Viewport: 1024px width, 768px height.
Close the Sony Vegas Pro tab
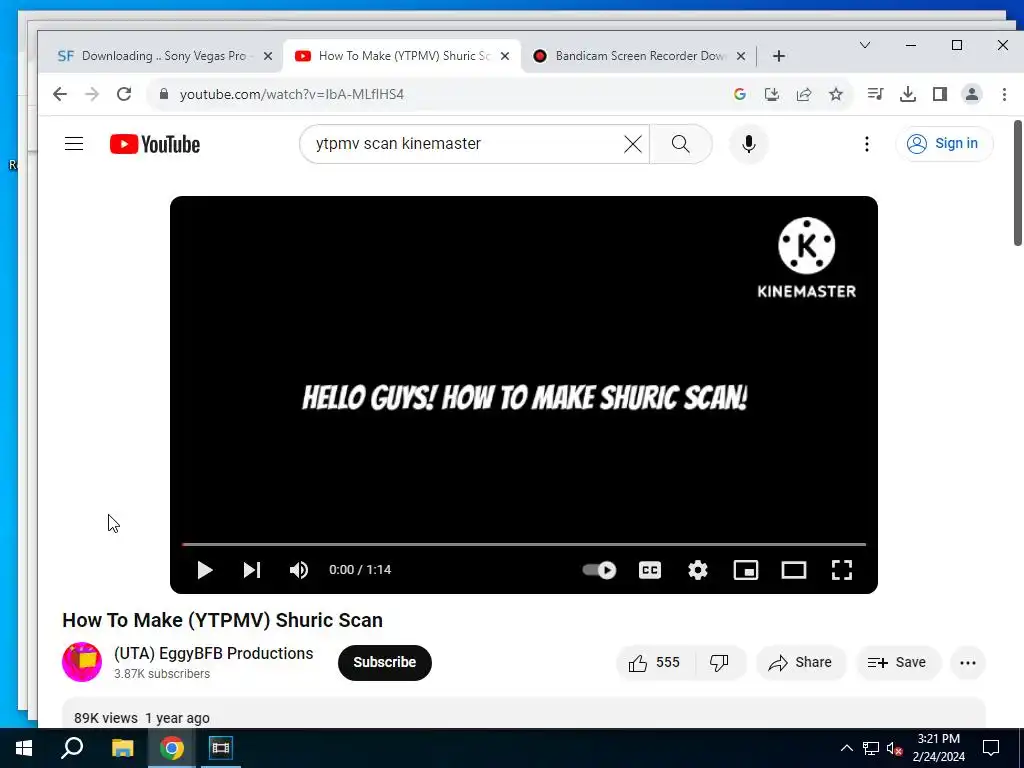(268, 56)
